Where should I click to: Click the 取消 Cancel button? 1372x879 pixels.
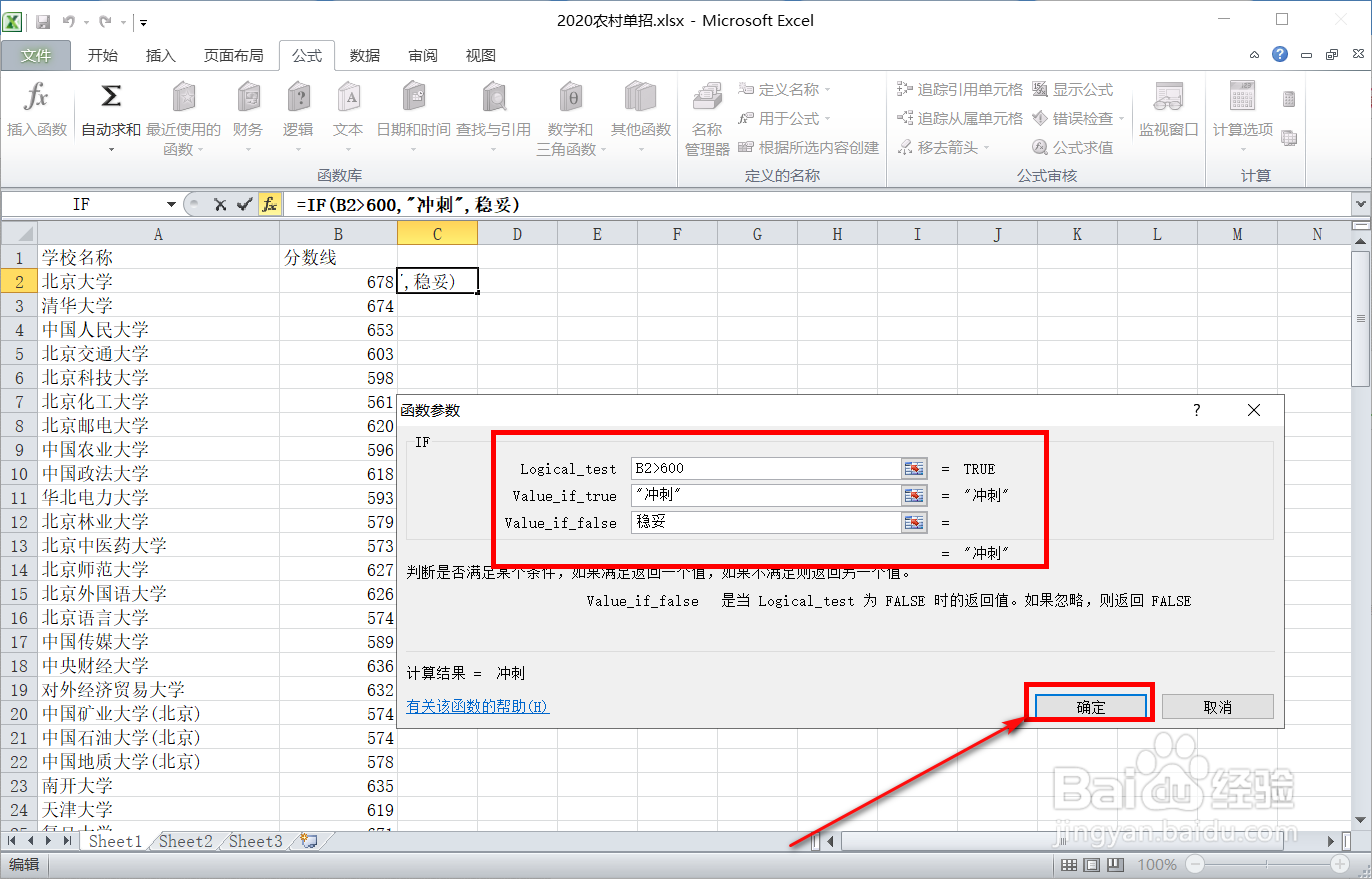(1217, 706)
